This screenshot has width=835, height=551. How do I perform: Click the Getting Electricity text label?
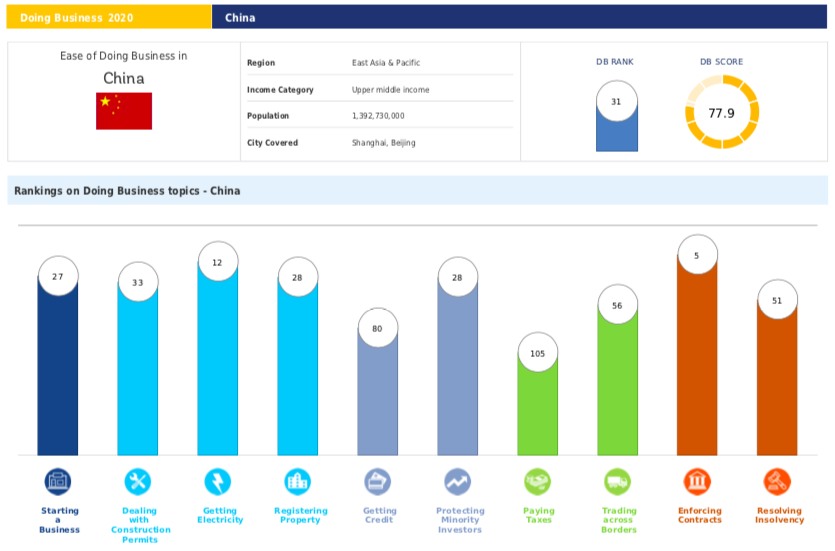click(220, 515)
